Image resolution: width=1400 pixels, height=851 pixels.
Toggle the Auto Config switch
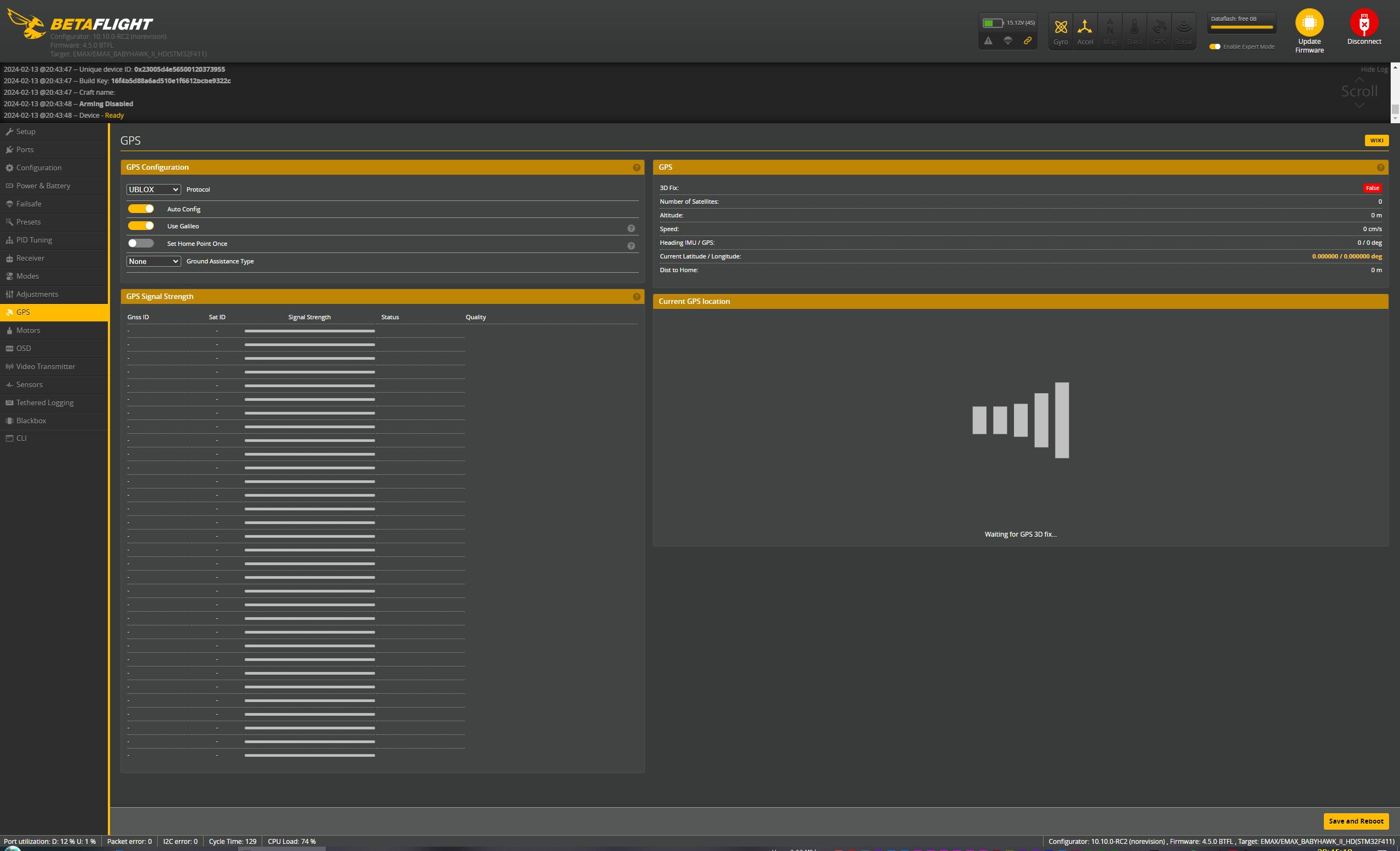[140, 208]
